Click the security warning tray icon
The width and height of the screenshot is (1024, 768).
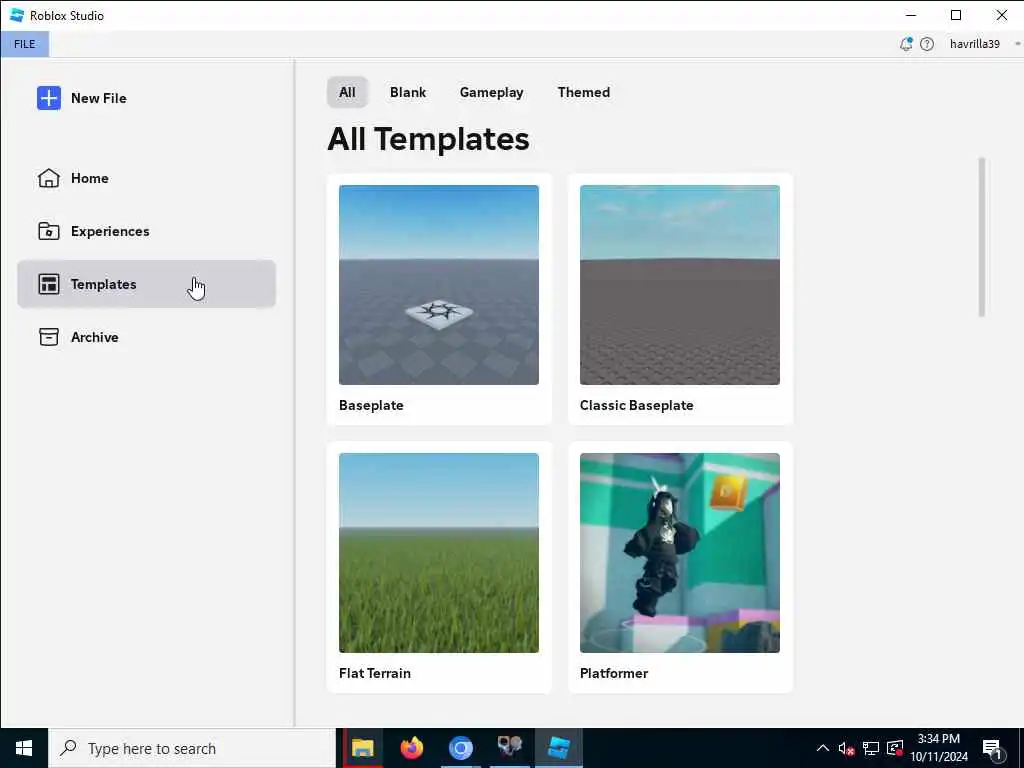895,748
